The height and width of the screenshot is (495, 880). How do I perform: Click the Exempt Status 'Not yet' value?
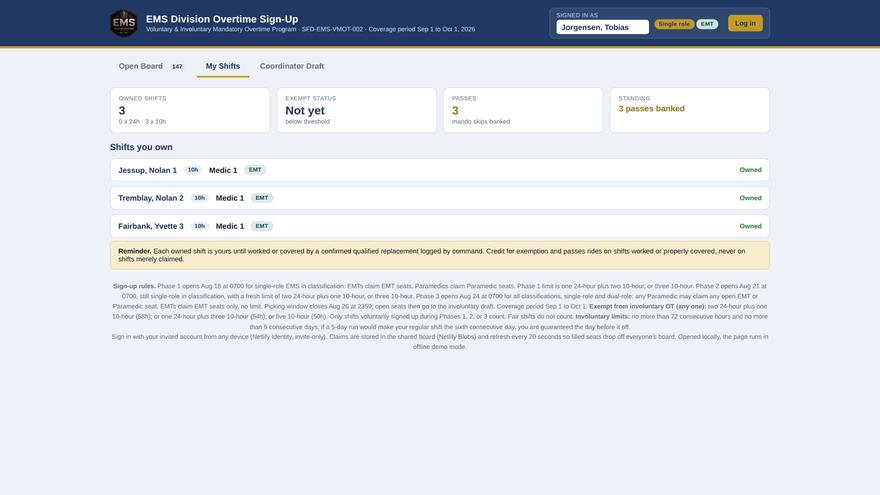(x=305, y=111)
